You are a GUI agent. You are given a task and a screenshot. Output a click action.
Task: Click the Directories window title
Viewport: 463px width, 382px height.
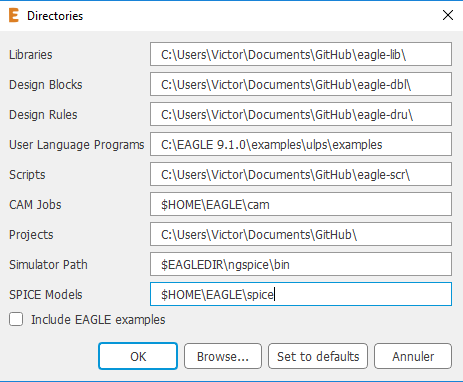[x=55, y=16]
